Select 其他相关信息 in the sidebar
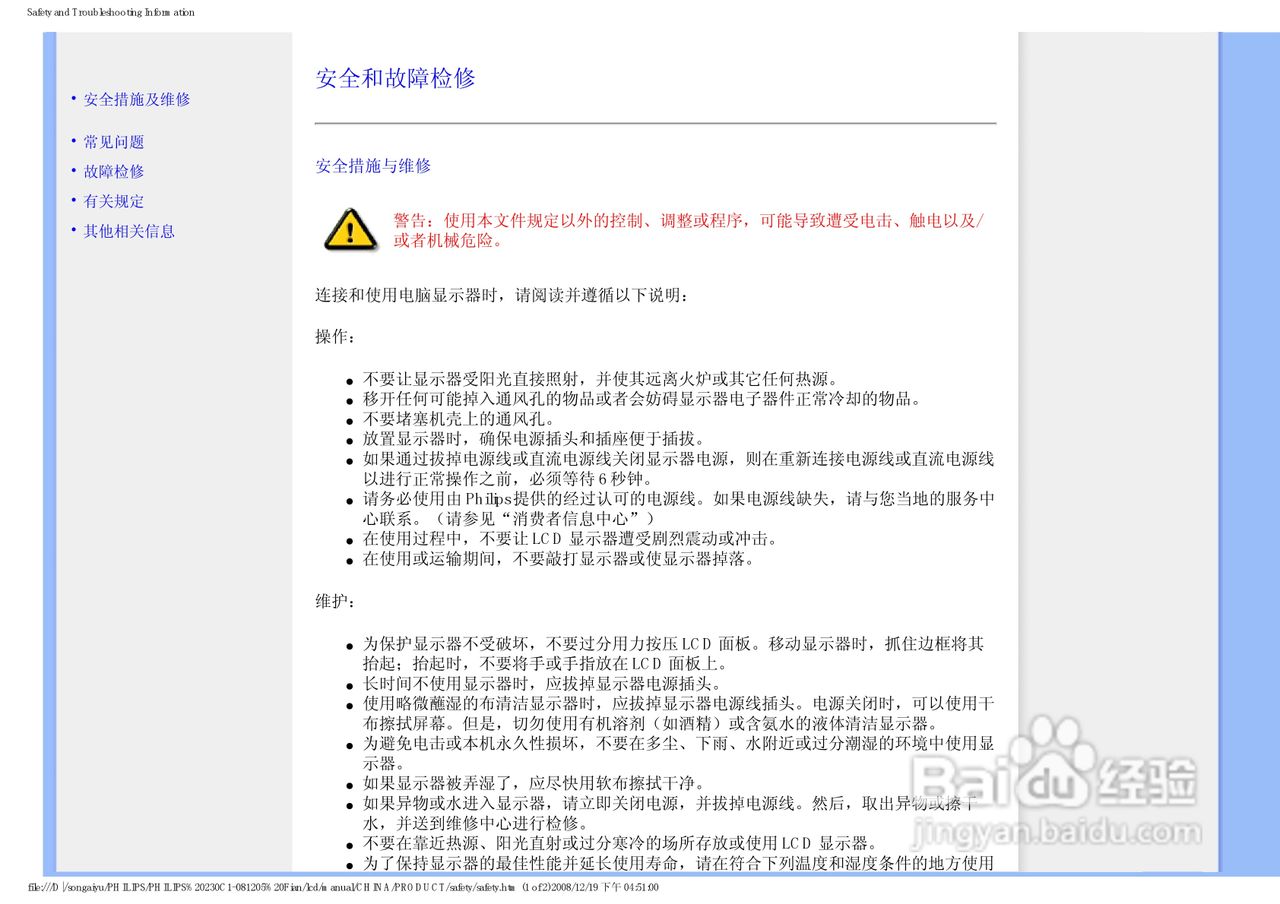This screenshot has width=1280, height=904. point(129,231)
